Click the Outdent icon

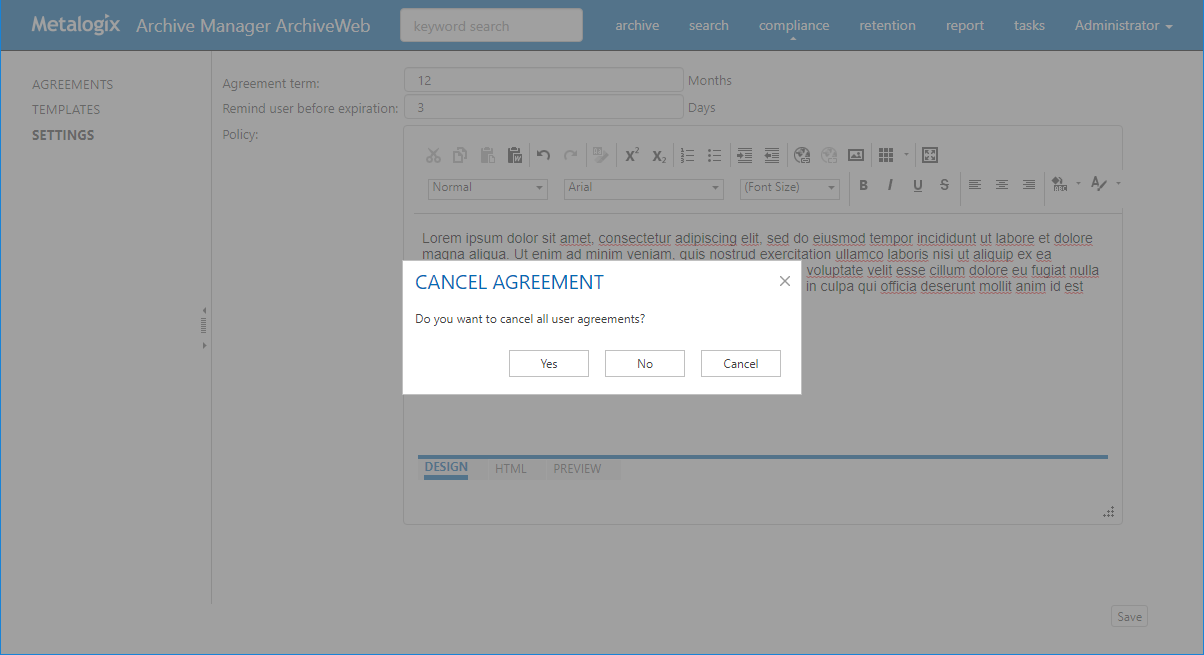click(771, 155)
